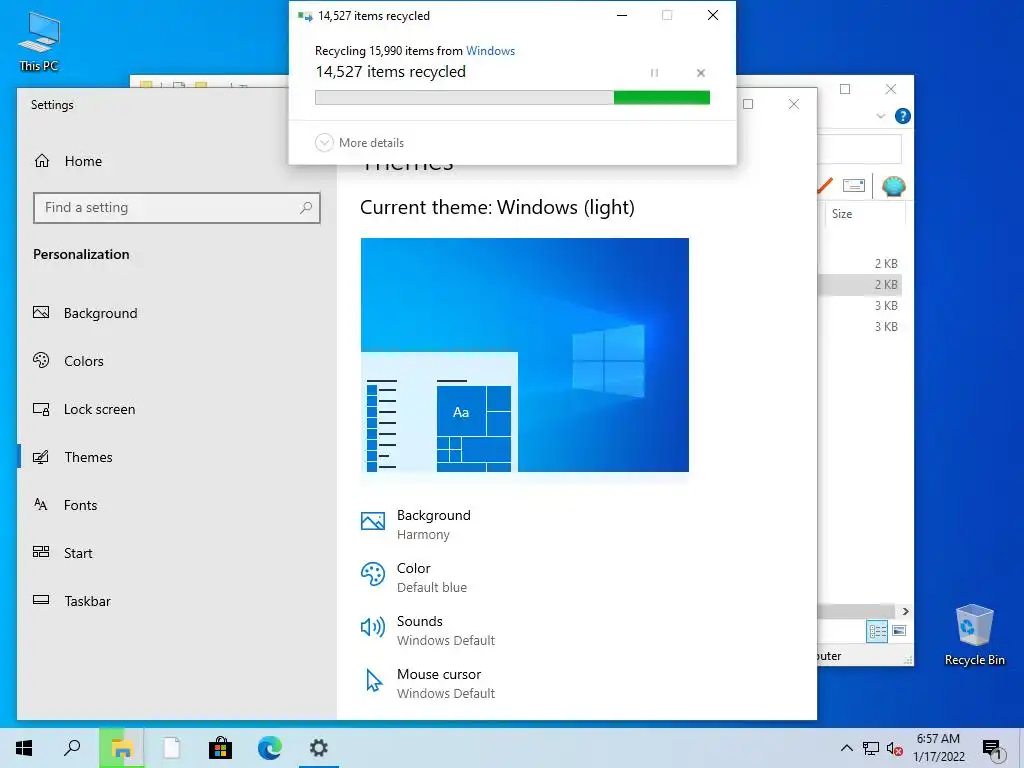
Task: Open blank document app on taskbar
Action: click(x=171, y=748)
